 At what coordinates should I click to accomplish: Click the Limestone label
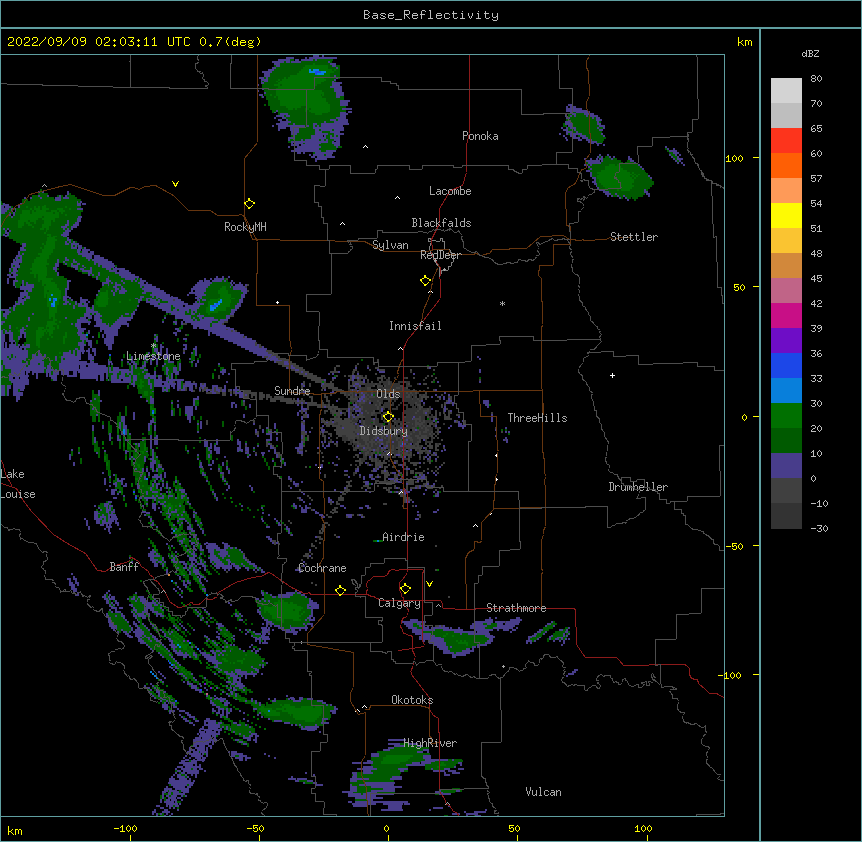click(153, 356)
